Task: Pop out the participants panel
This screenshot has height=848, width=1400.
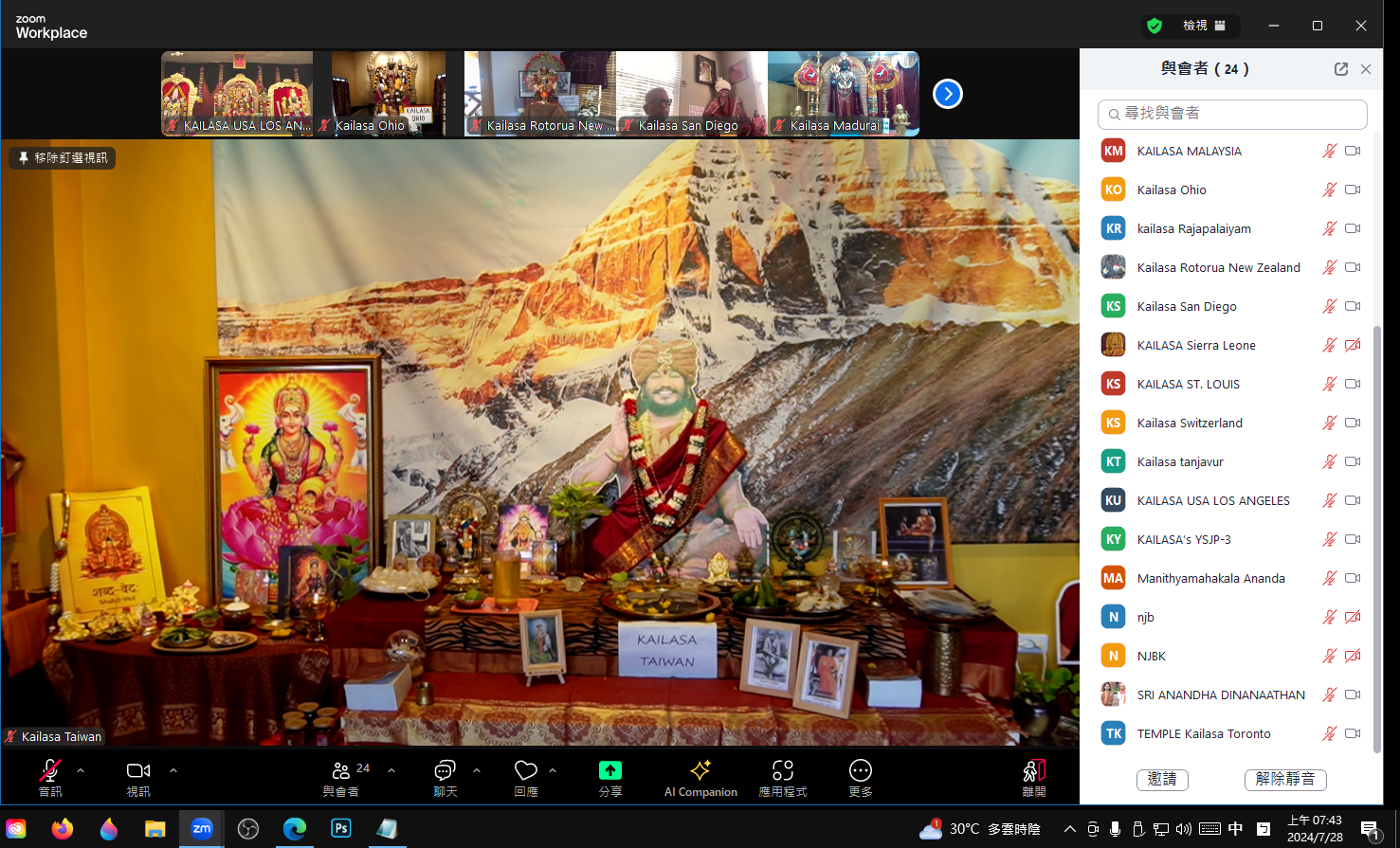Action: (x=1340, y=69)
